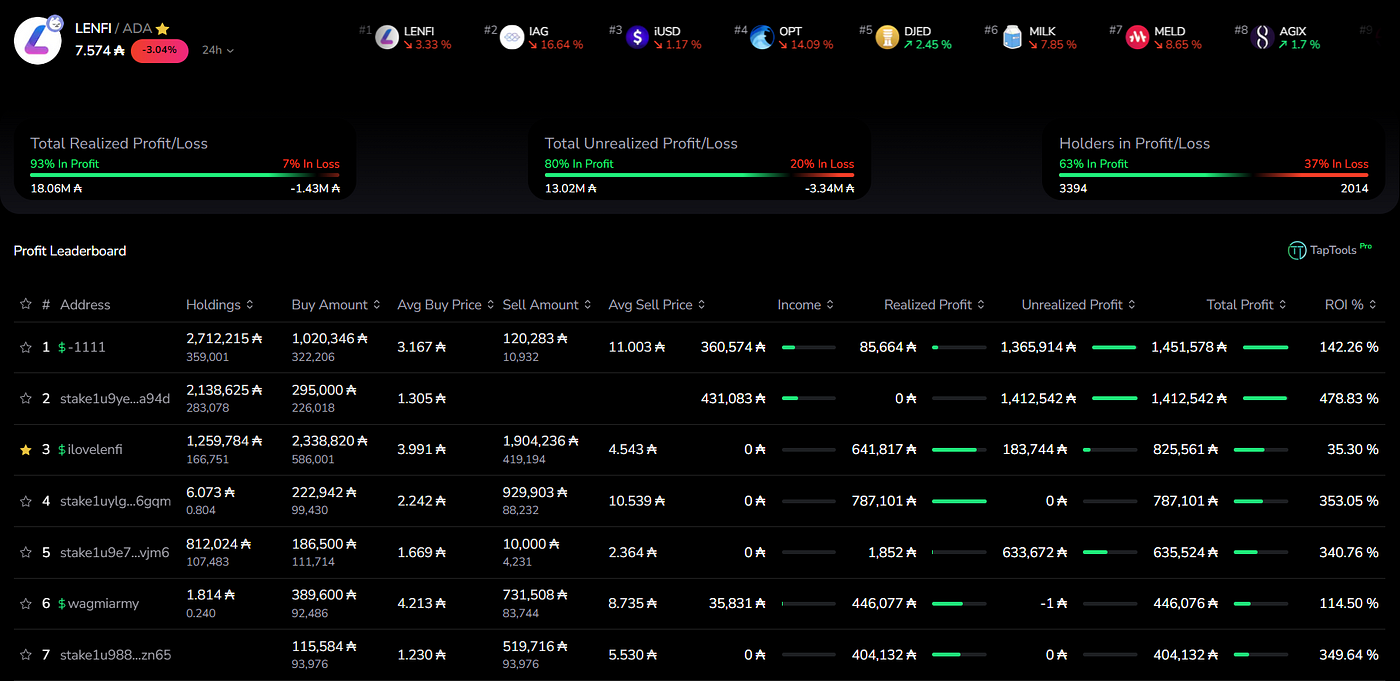Sort table by Buy Amount column

pos(337,304)
